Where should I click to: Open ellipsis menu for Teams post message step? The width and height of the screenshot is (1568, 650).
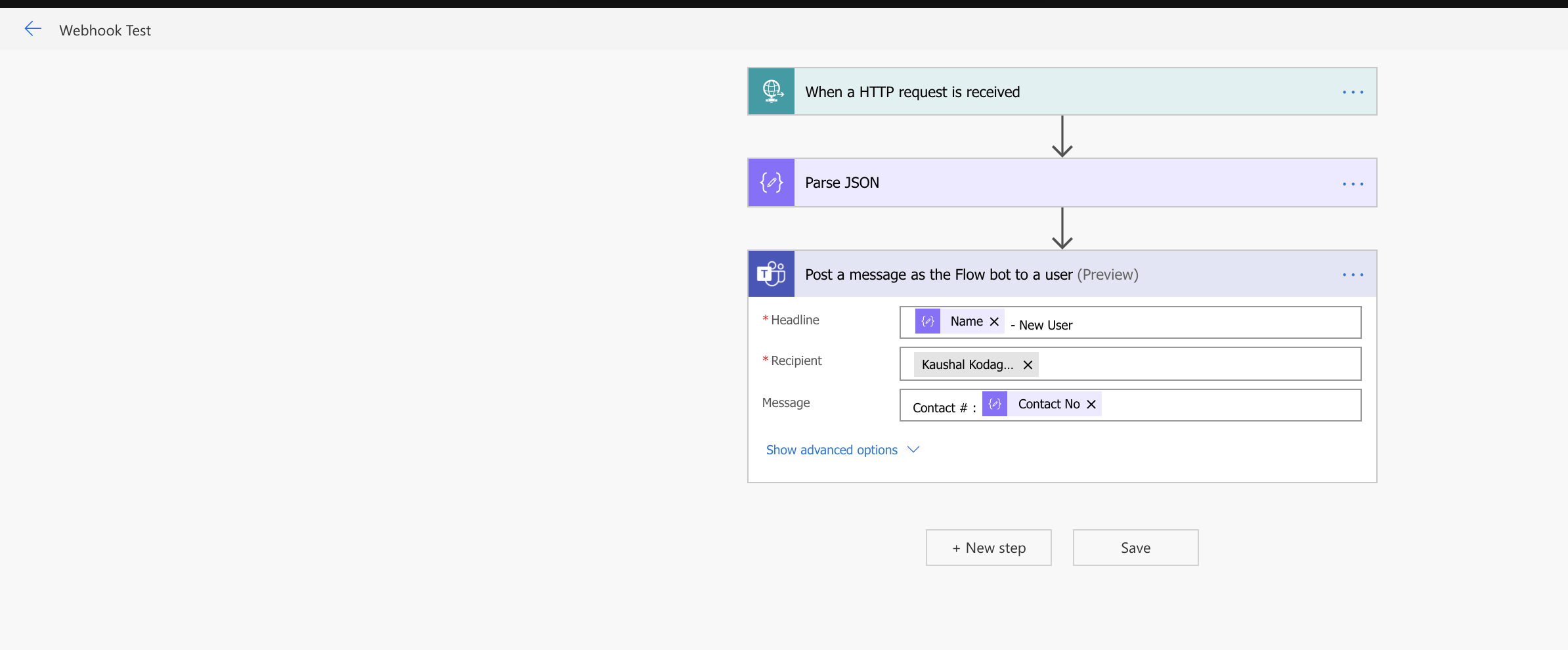1353,274
